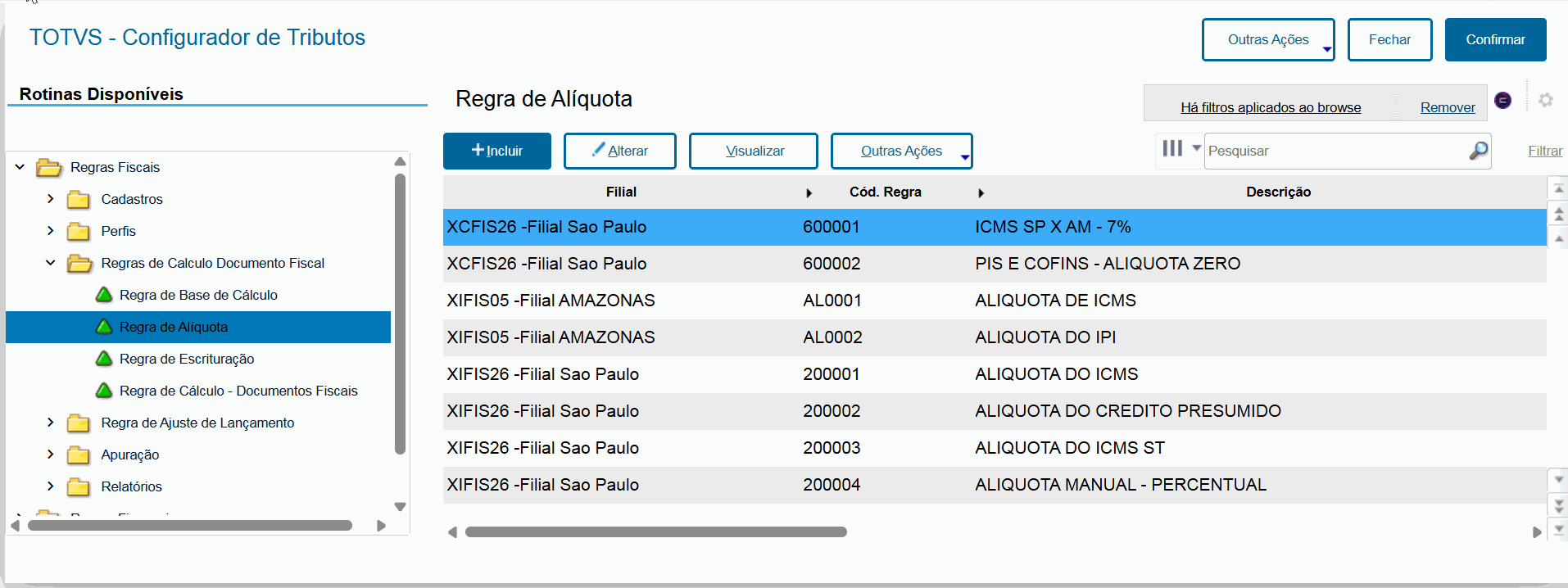Click the Relatórios folder icon
Viewport: 1568px width, 588px height.
coord(79,487)
